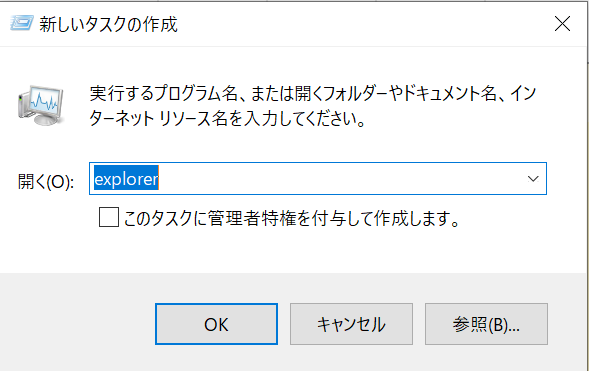Click inside the 開く text input field

317,179
